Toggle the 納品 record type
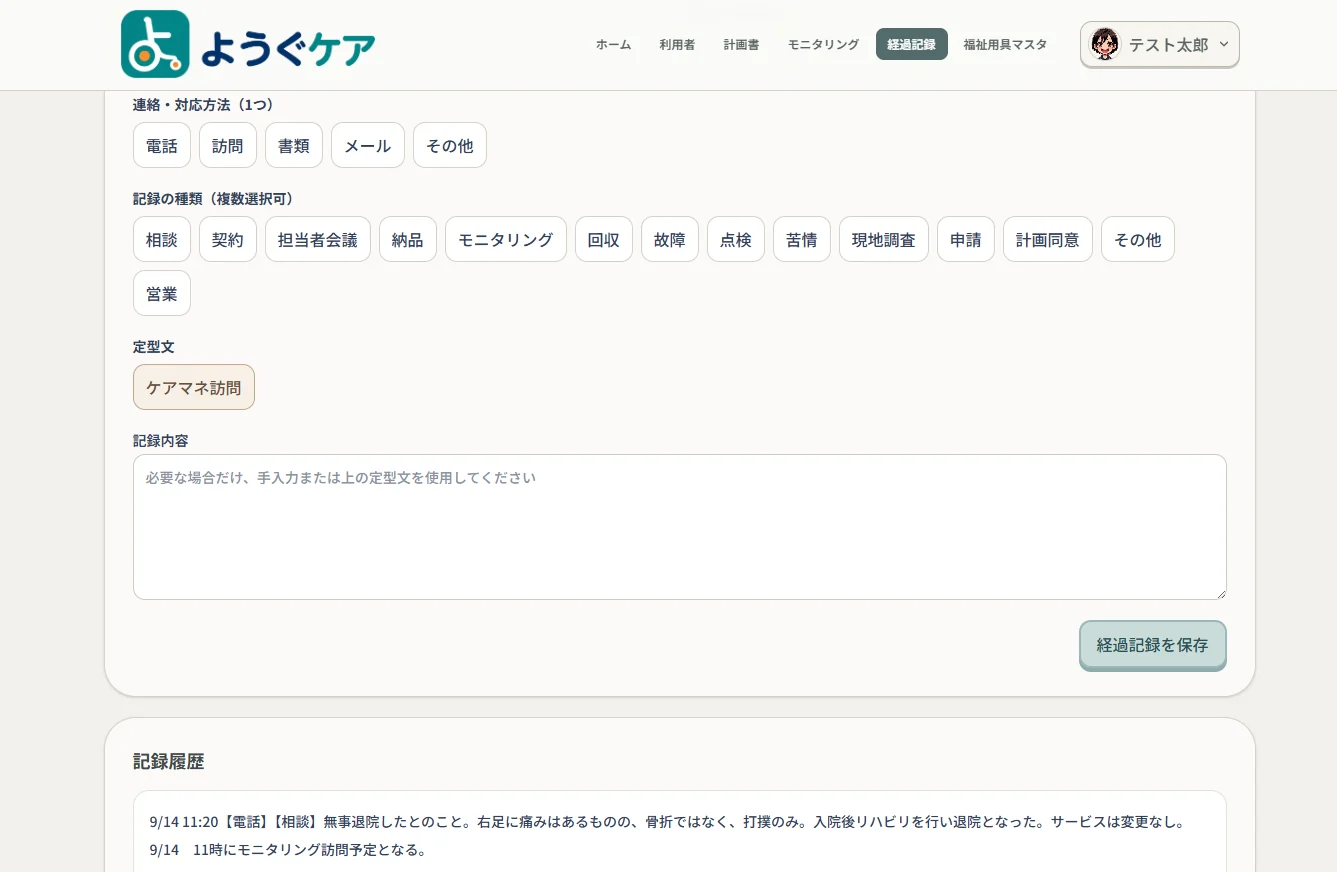Screen dimensions: 1337x872 click(408, 239)
